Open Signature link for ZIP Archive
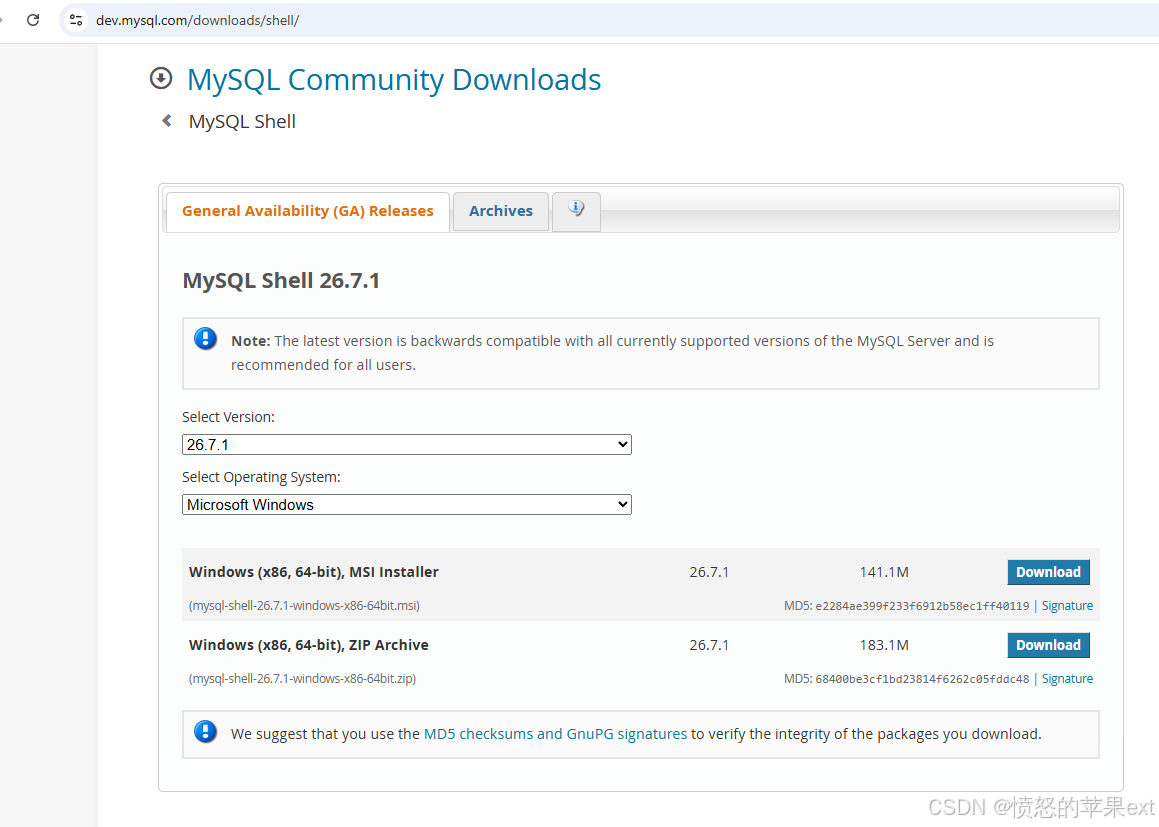Screen dimensions: 1159x827 click(x=1067, y=678)
